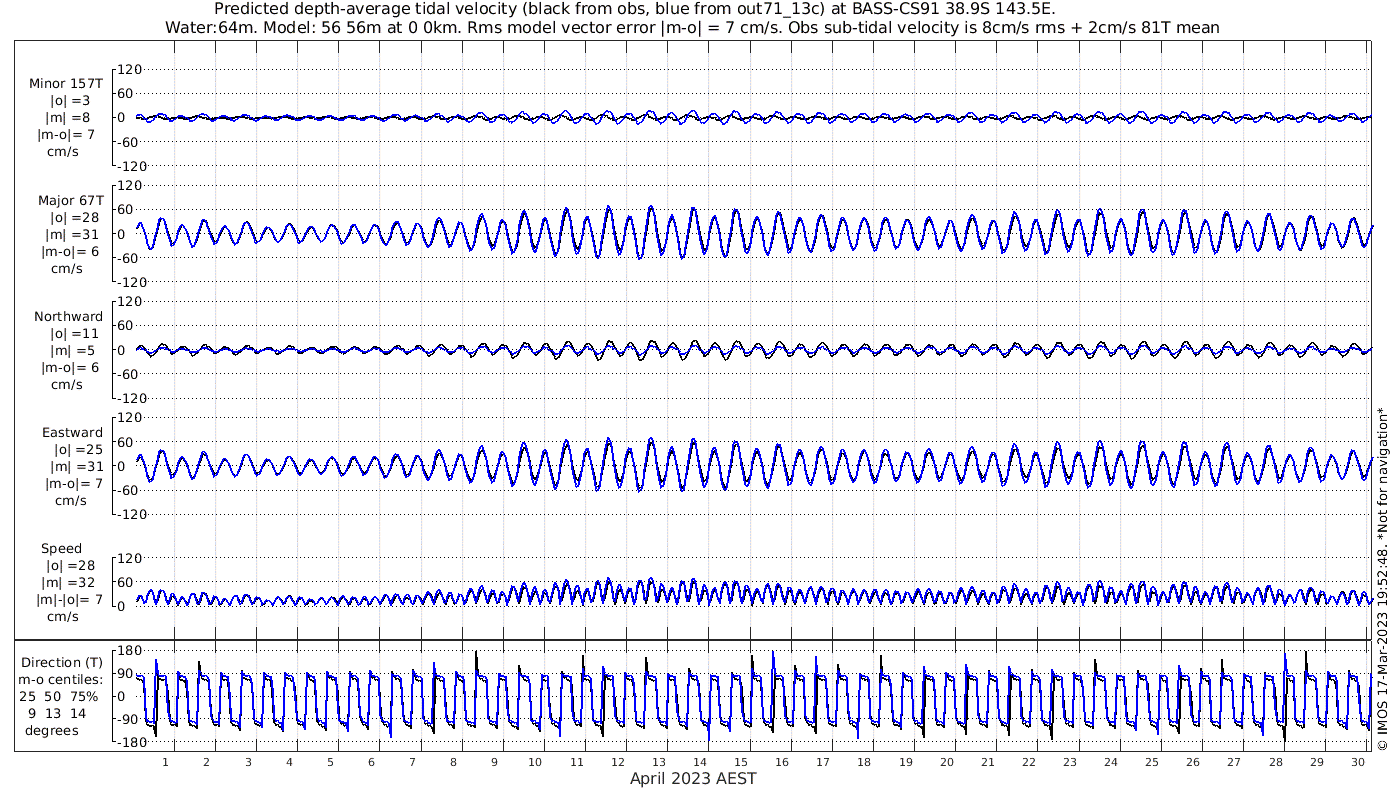The height and width of the screenshot is (800, 1400).
Task: Click "|m-o|= 7" in the Minor 157T panel
Action: [x=67, y=134]
